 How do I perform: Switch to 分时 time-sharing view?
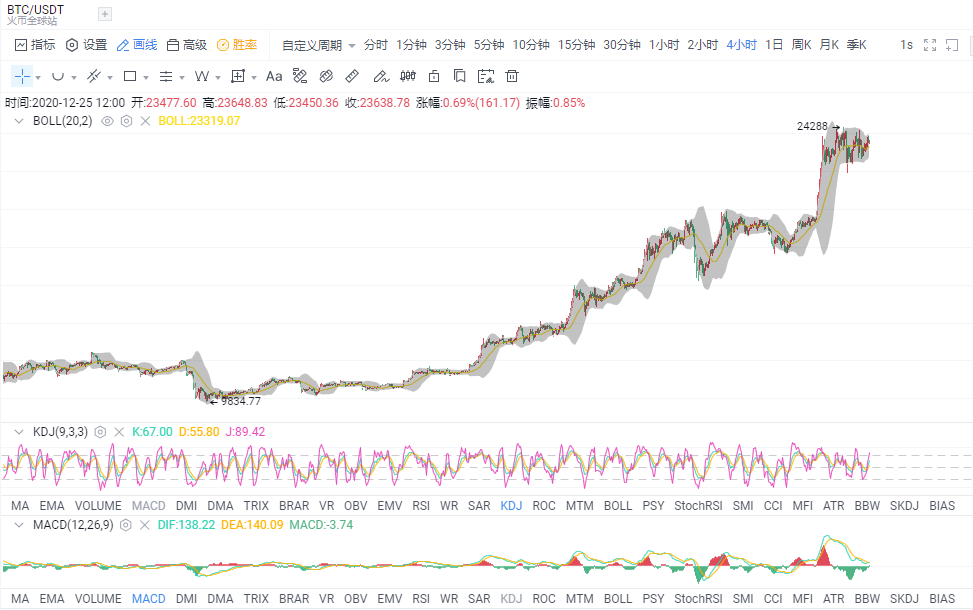(375, 45)
